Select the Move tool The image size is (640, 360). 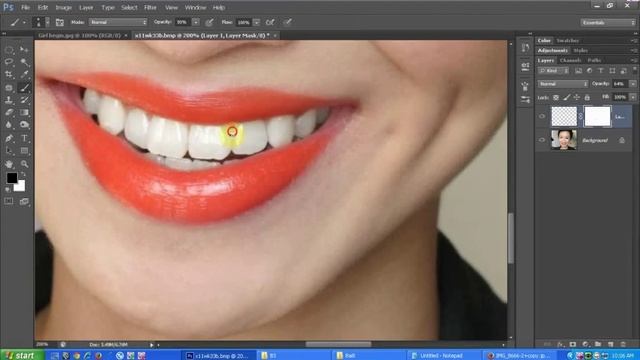pos(24,50)
